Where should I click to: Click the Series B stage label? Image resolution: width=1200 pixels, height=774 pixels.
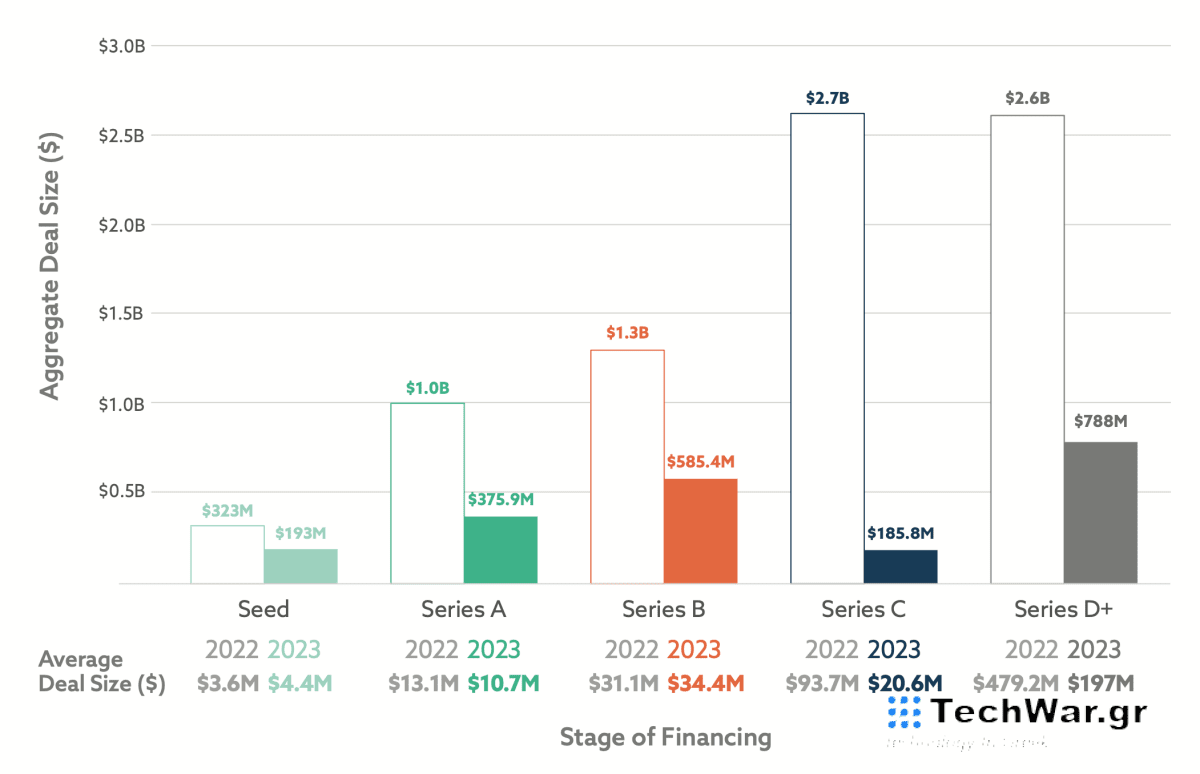pos(663,609)
